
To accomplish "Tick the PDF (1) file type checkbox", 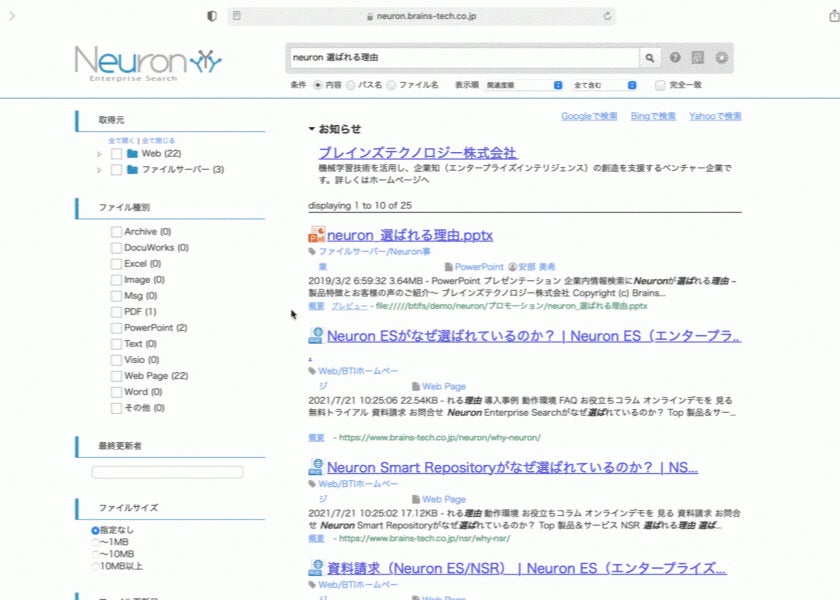I will pos(116,312).
